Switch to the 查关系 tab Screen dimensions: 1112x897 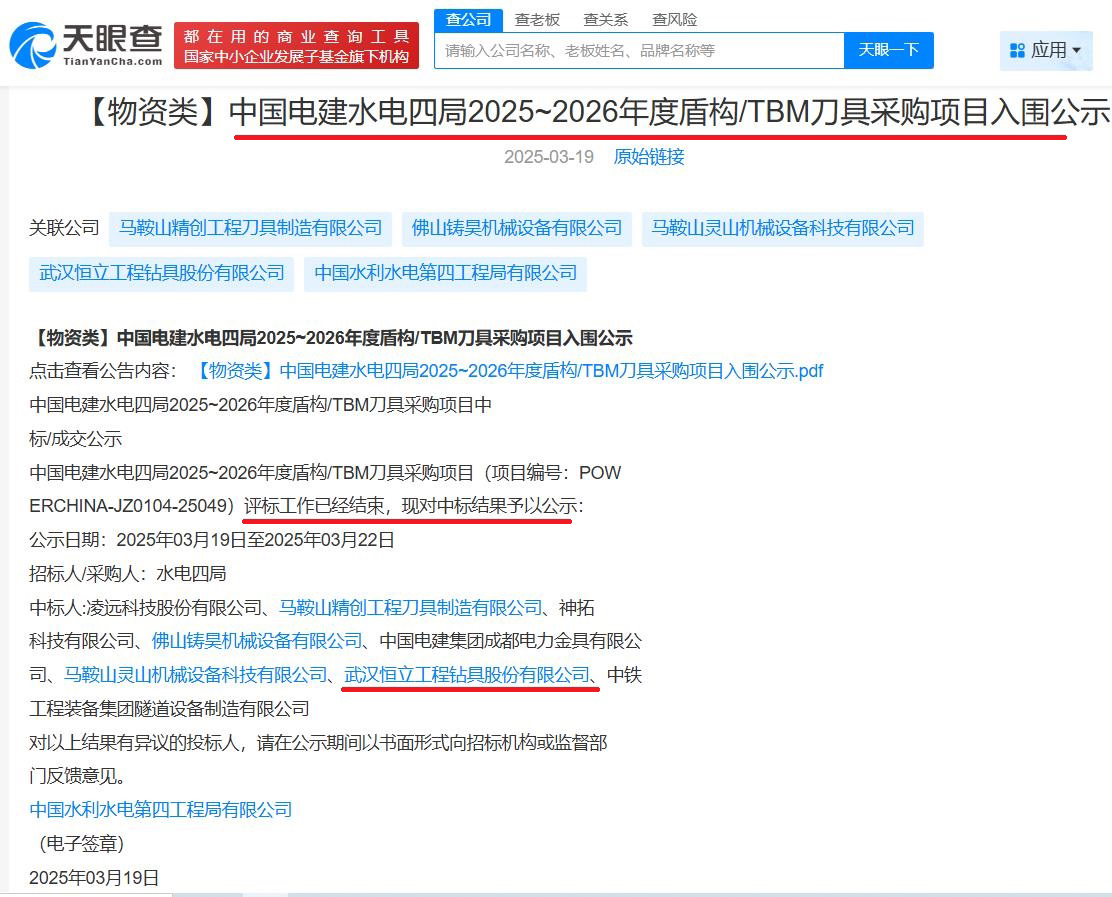(x=606, y=20)
